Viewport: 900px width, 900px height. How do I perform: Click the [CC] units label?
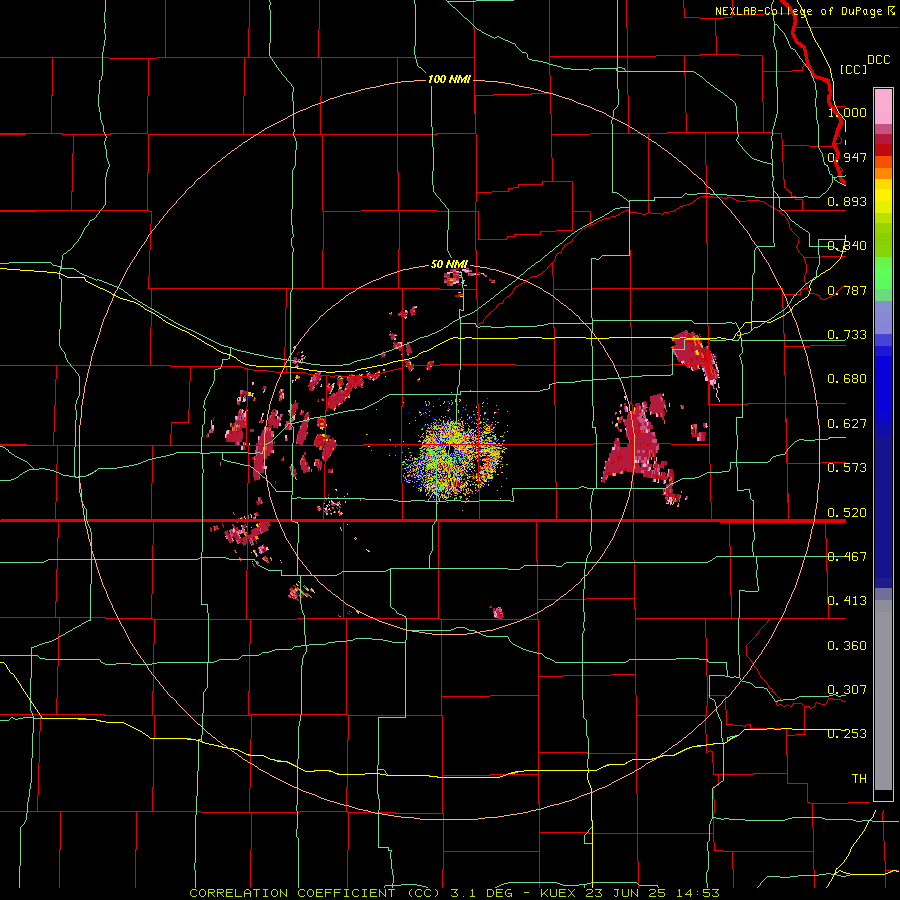(x=853, y=69)
